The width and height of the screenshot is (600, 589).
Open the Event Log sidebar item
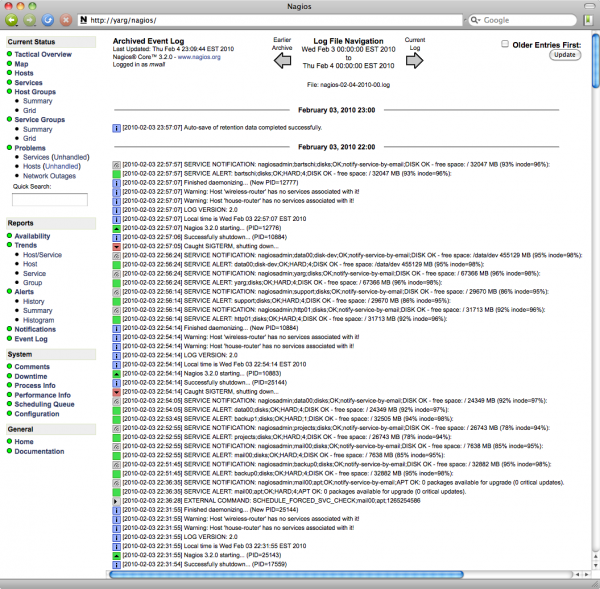point(31,339)
